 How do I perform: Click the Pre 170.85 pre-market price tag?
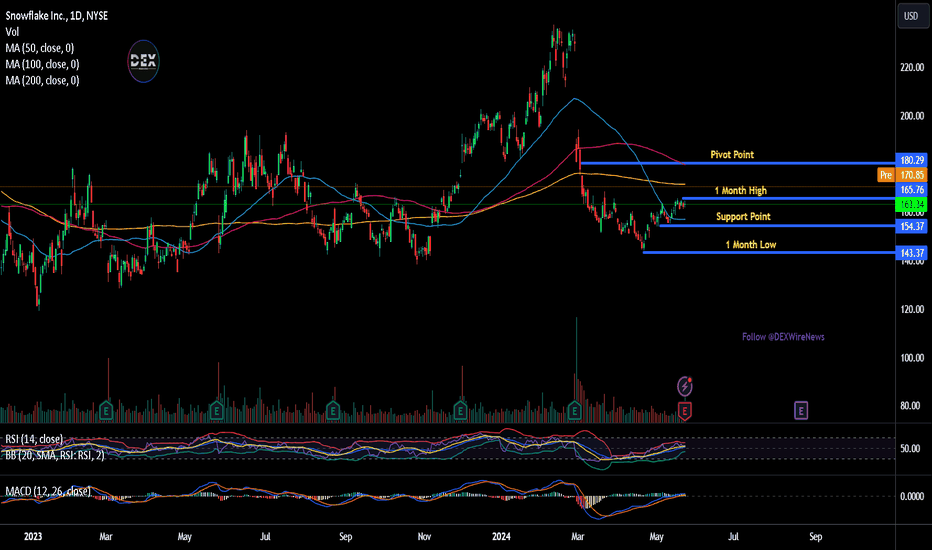[902, 175]
